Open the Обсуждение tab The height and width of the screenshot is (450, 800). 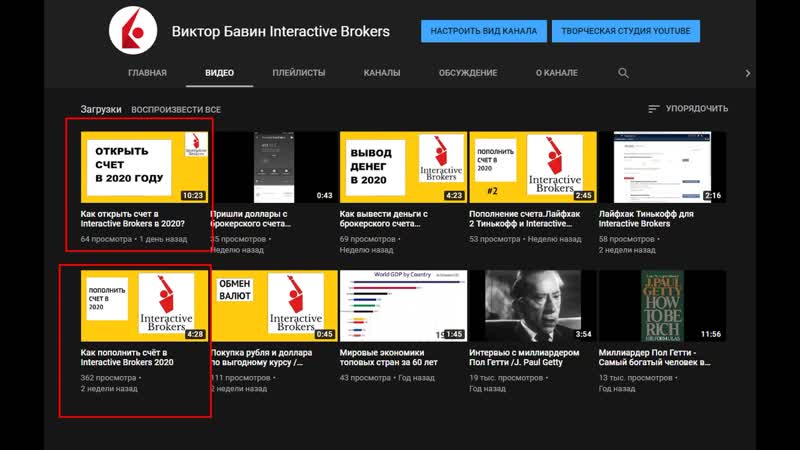468,73
